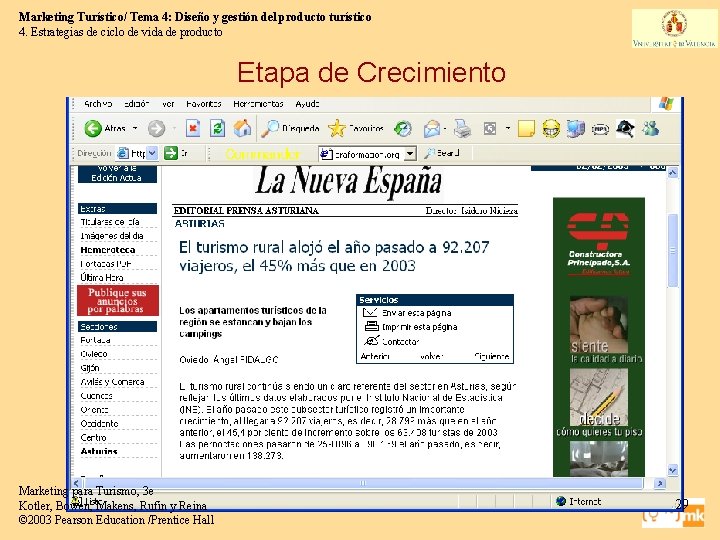
Task: Click the green Ir go arrow
Action: pyautogui.click(x=171, y=153)
